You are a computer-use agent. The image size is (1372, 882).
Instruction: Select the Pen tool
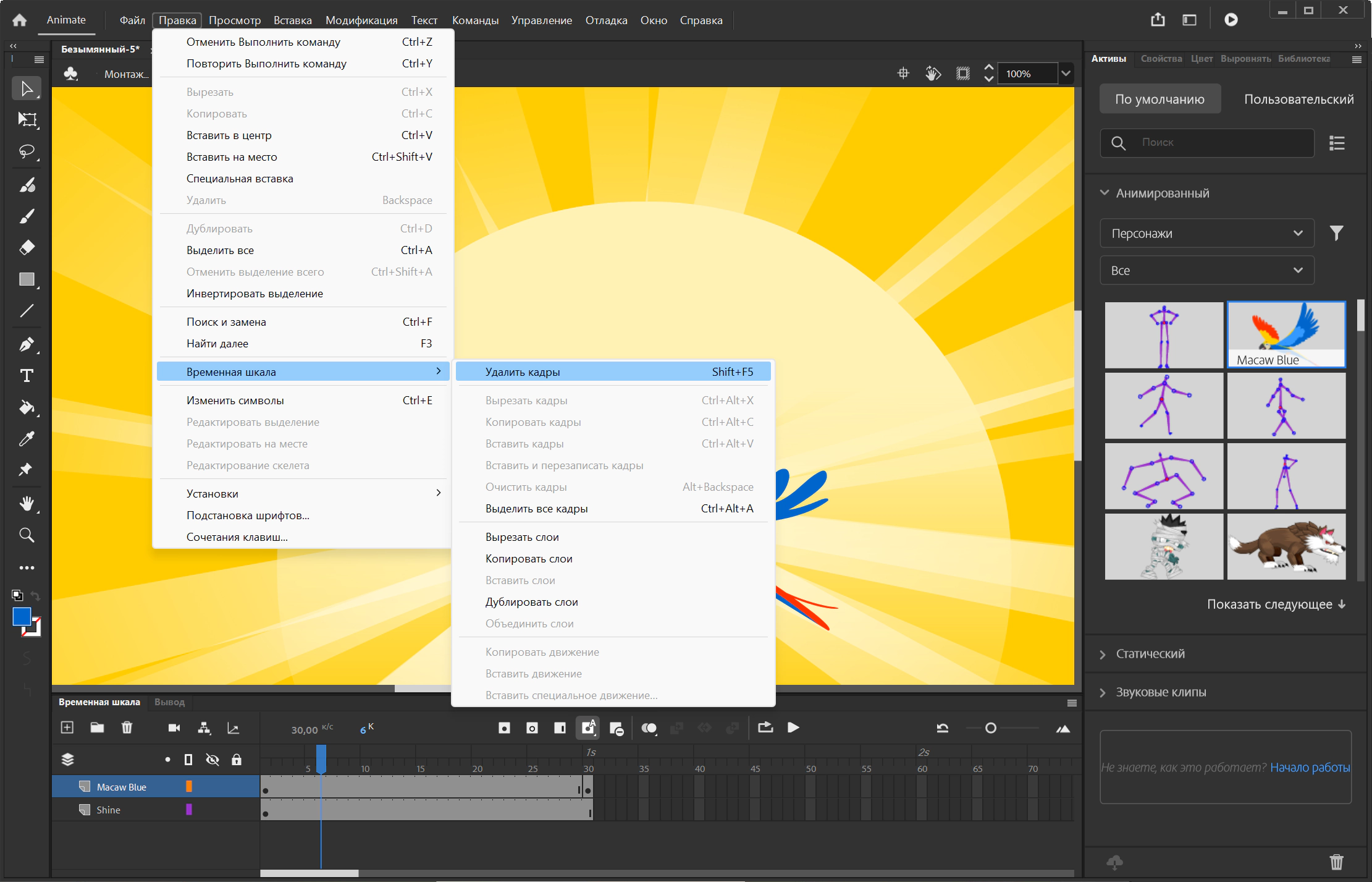click(27, 344)
